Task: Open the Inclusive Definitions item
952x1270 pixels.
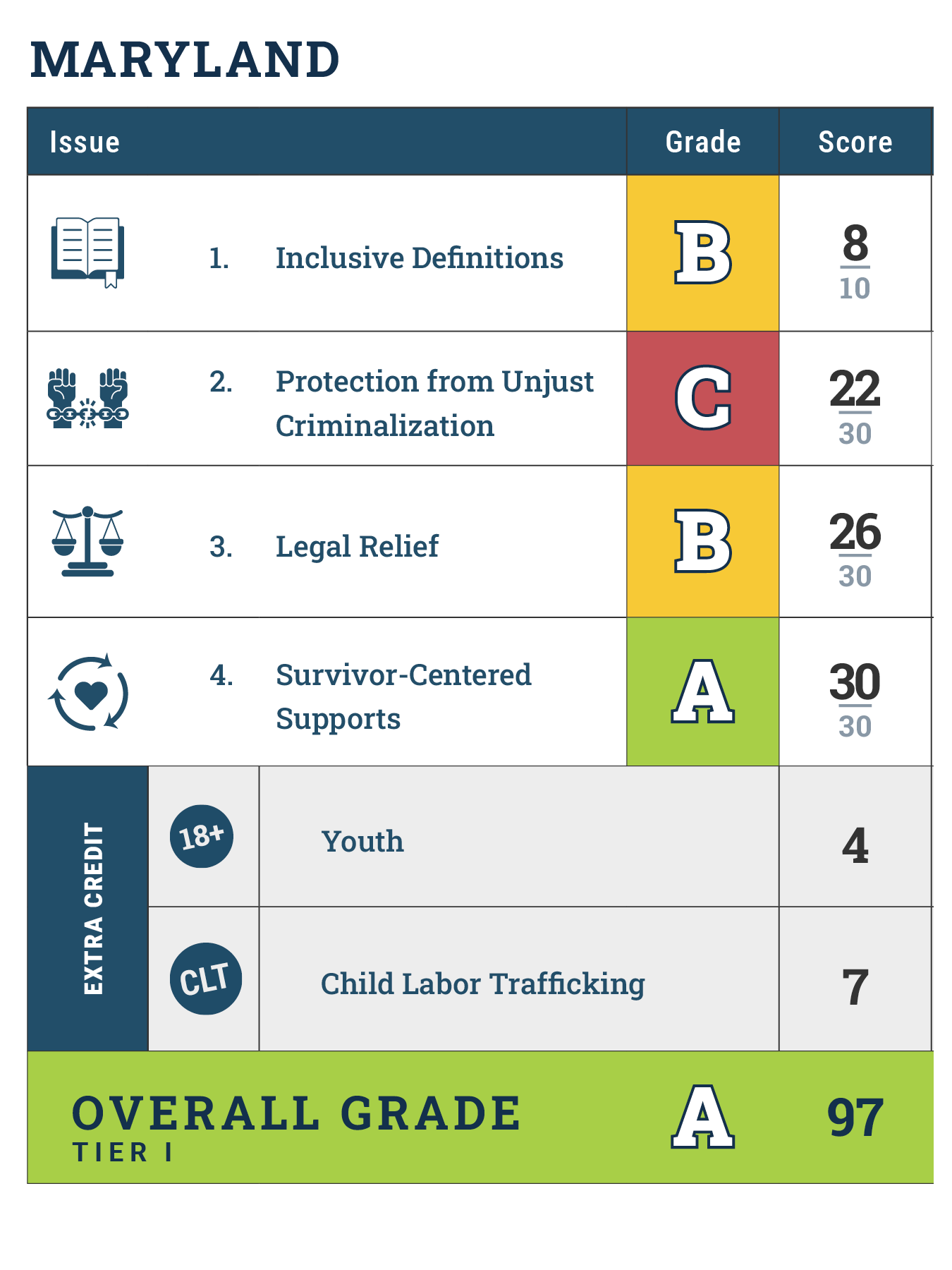Action: click(x=419, y=258)
